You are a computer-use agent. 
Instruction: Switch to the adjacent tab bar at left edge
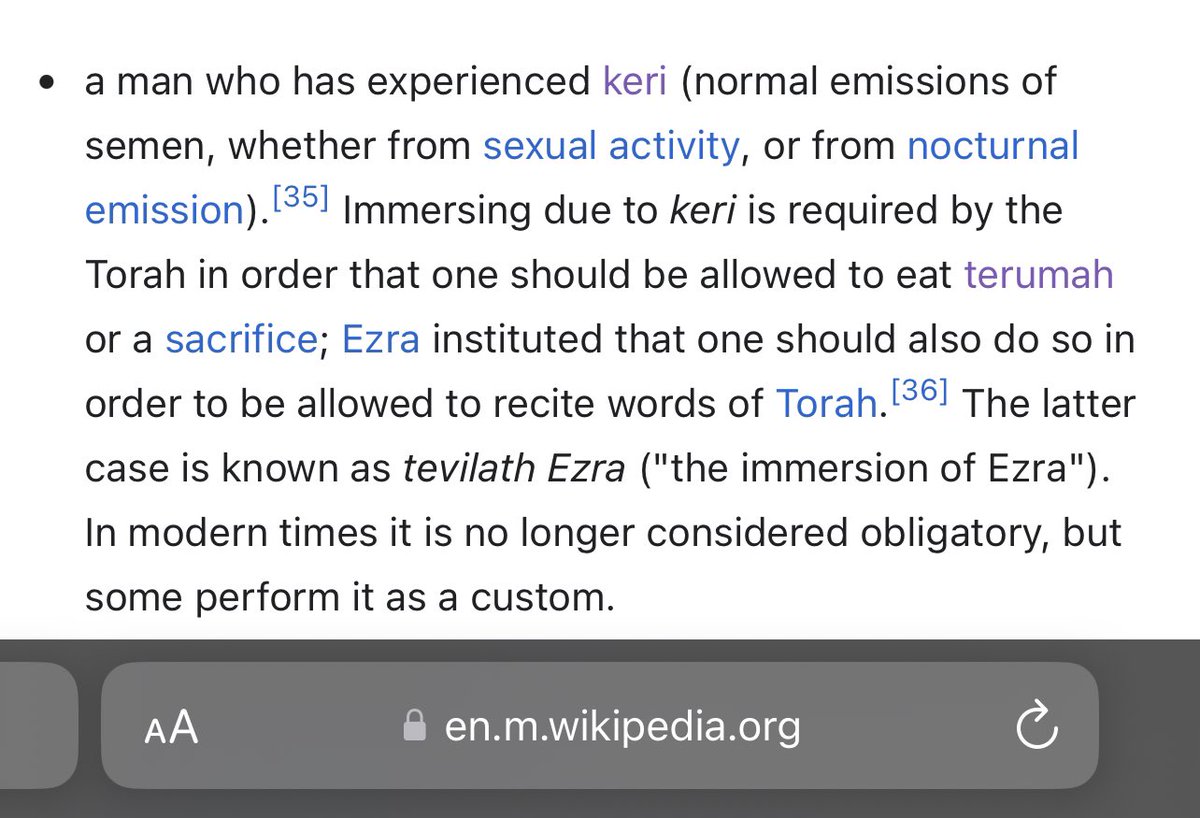pyautogui.click(x=38, y=727)
